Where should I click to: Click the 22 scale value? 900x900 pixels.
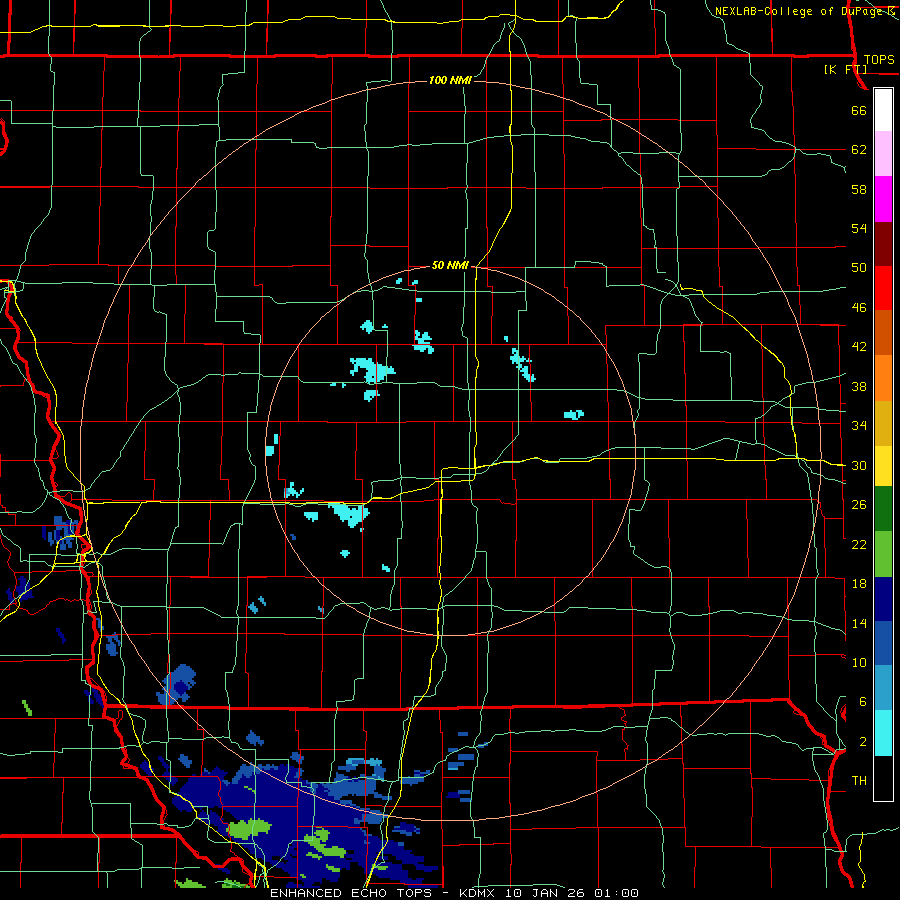coord(859,544)
